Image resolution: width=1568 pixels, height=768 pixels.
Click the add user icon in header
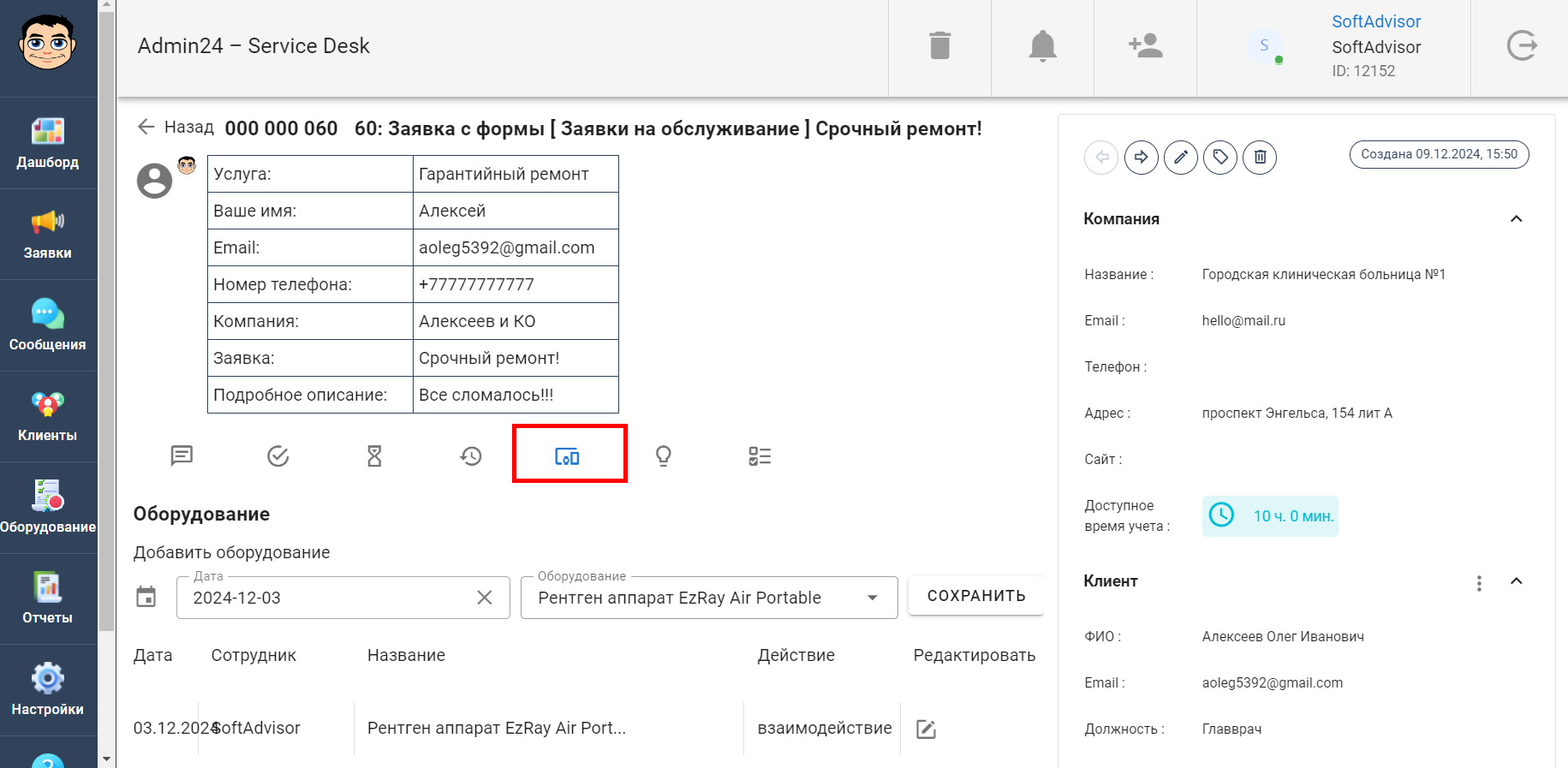point(1145,45)
